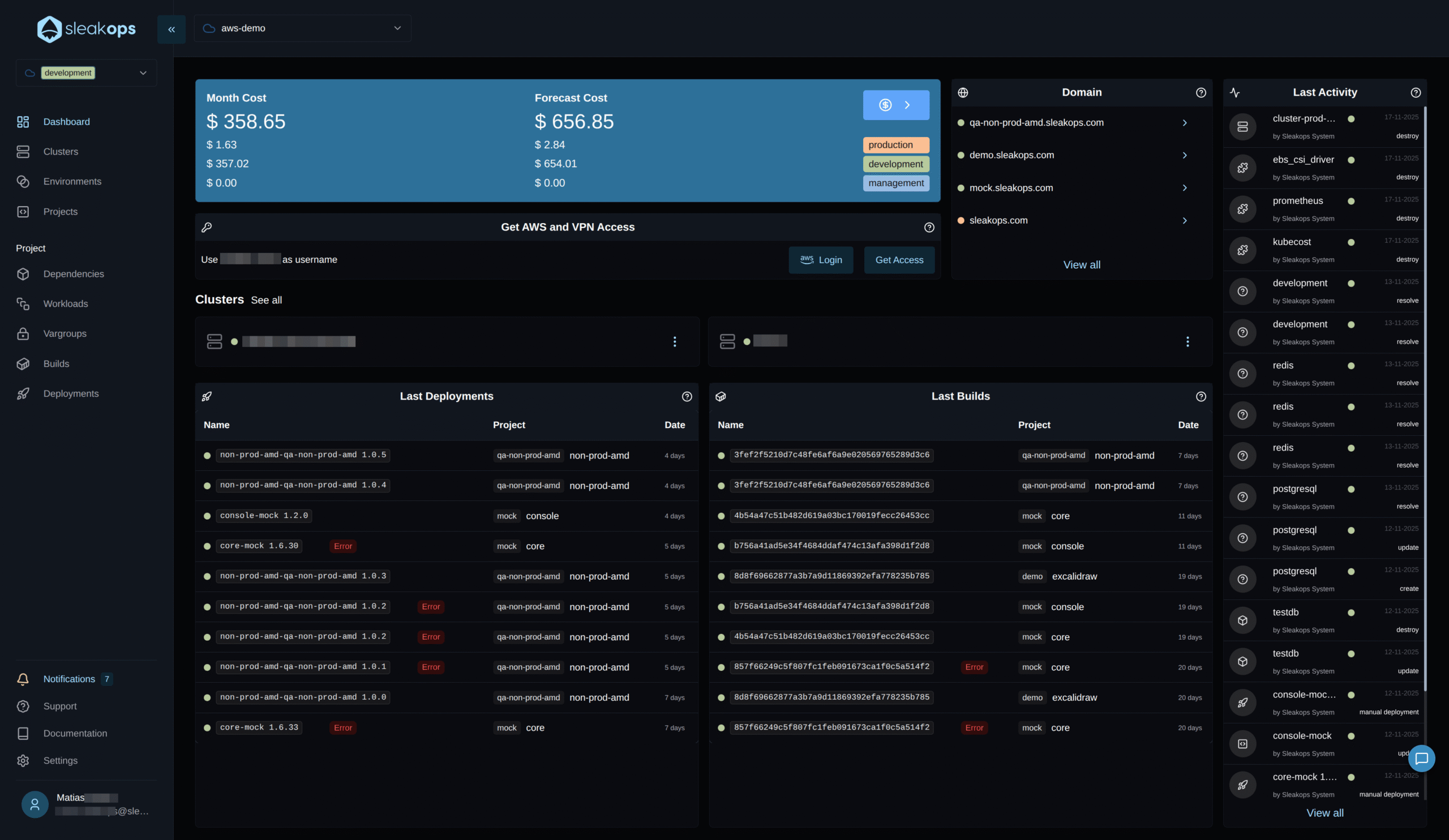This screenshot has height=840, width=1449.
Task: Click View all under Domain list
Action: pos(1081,265)
